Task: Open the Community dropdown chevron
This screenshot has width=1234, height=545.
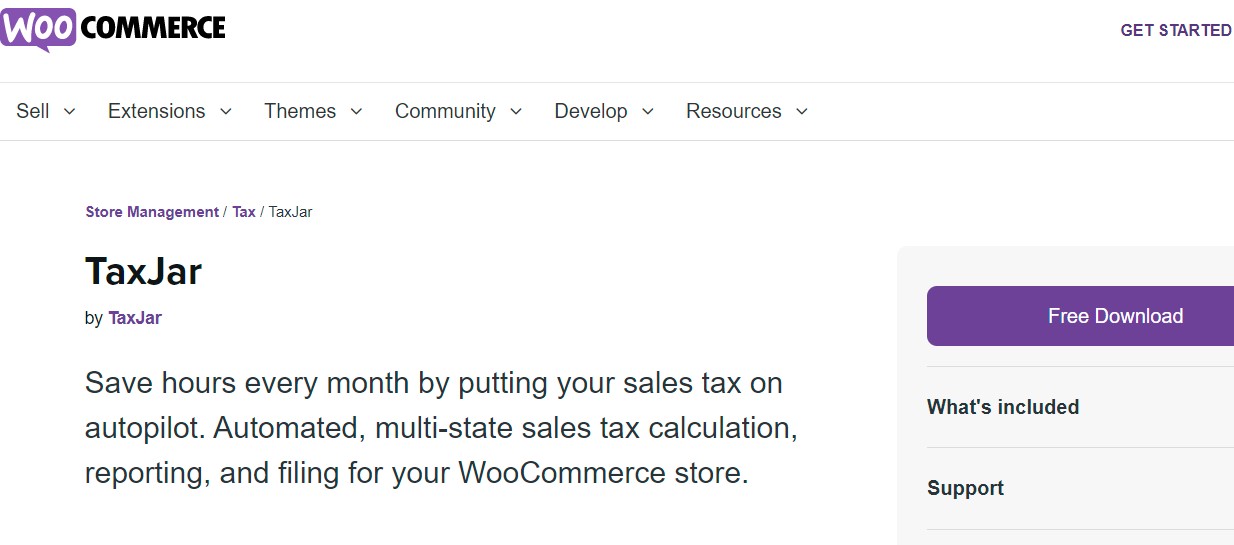Action: click(x=516, y=112)
